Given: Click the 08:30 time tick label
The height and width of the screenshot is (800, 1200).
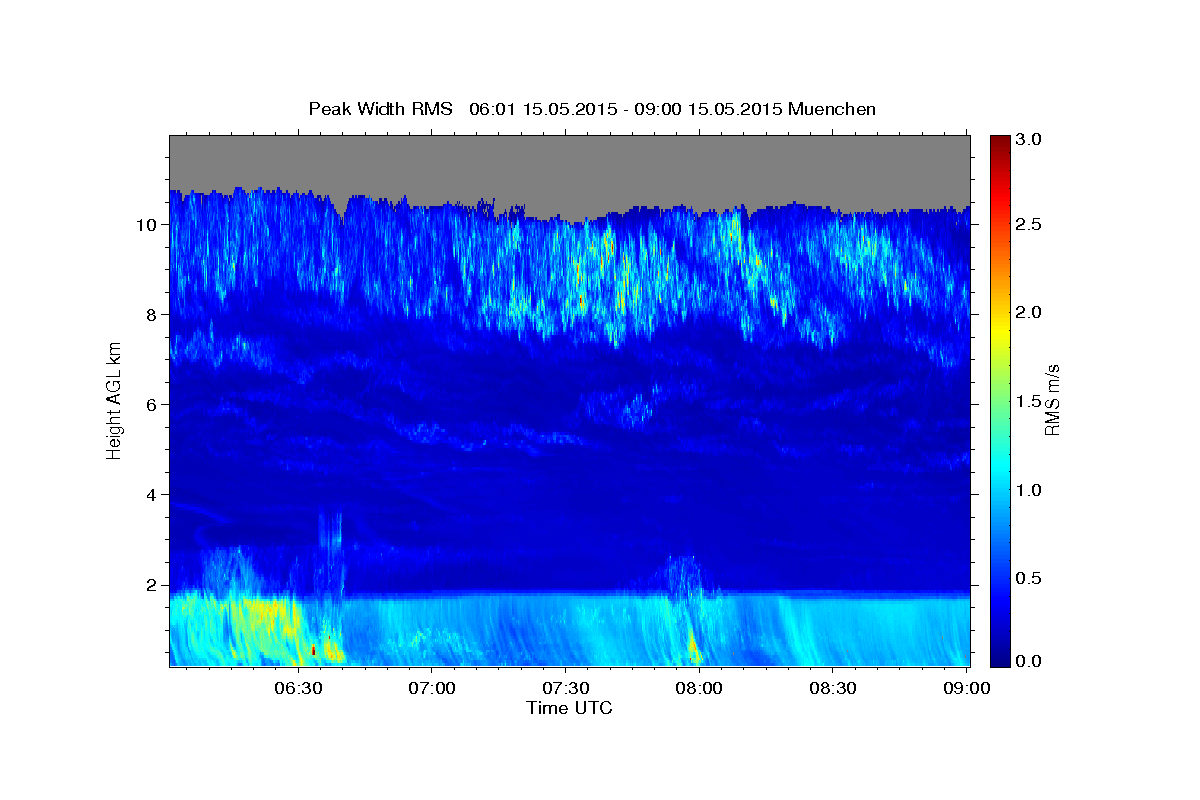Looking at the screenshot, I should tap(832, 688).
